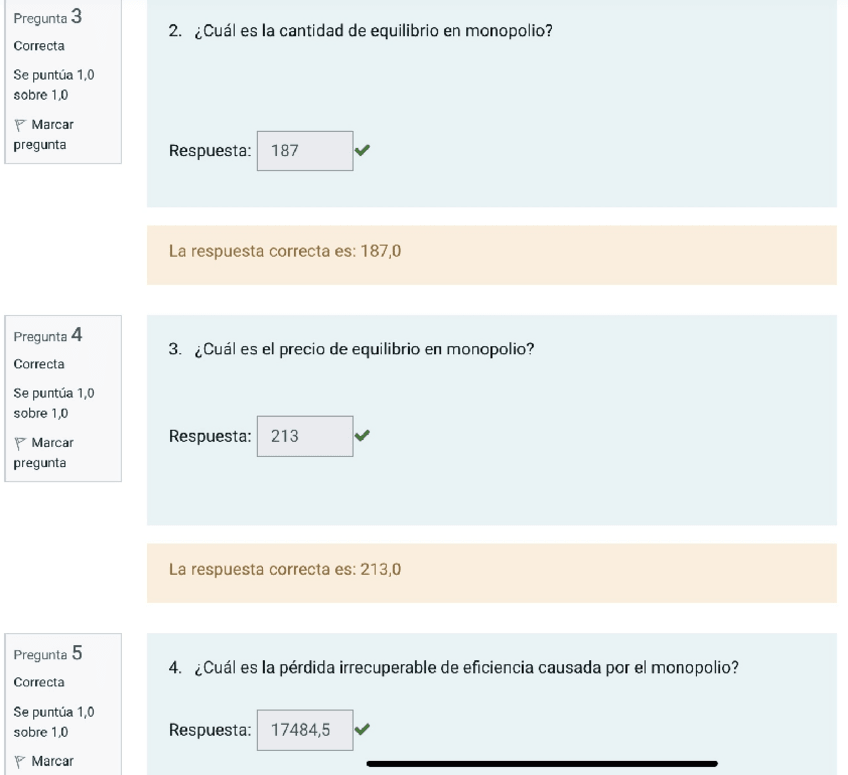848x775 pixels.
Task: Click the flag icon in Pregunta 5
Action: pyautogui.click(x=19, y=761)
